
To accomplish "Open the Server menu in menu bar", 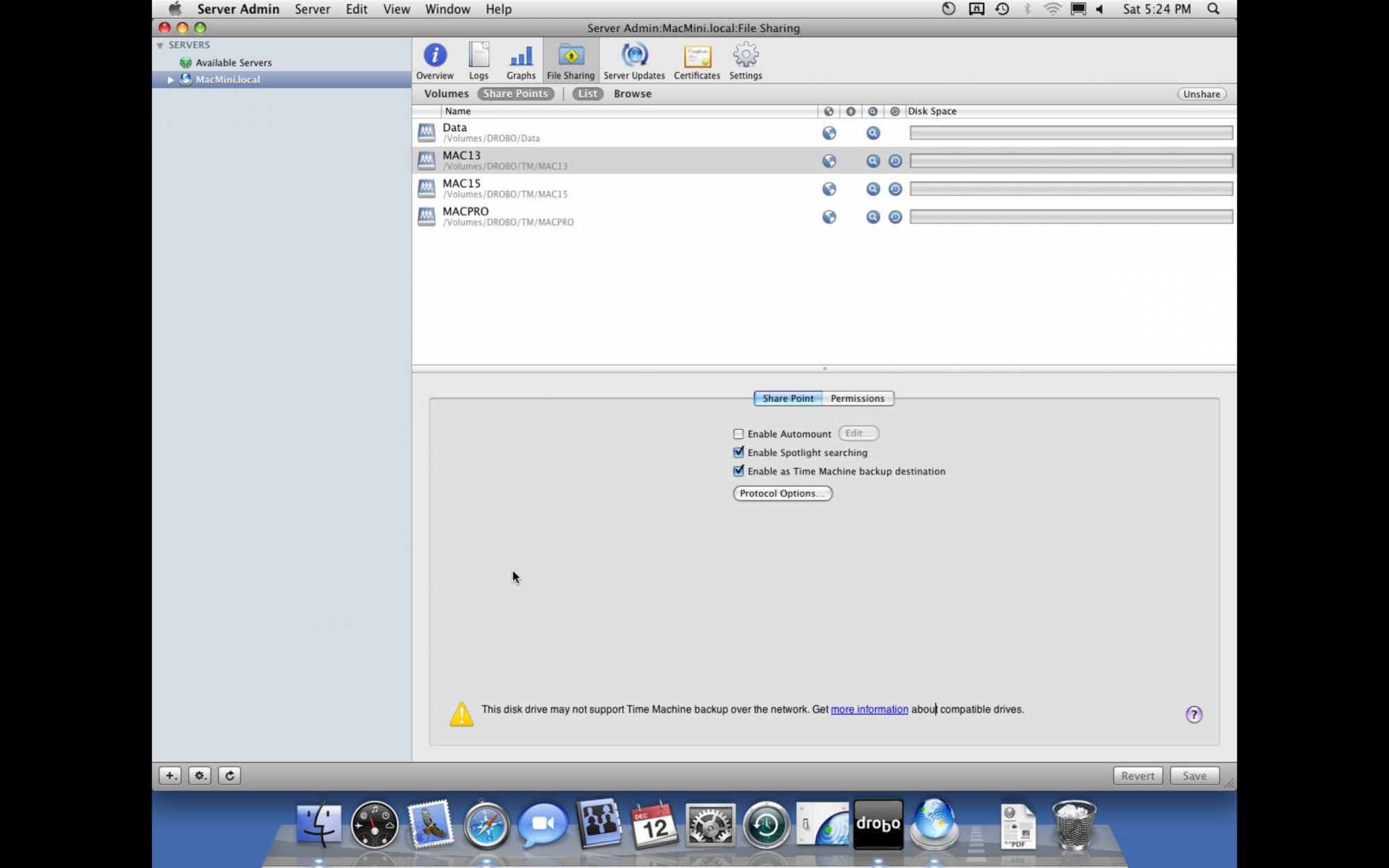I will click(312, 9).
